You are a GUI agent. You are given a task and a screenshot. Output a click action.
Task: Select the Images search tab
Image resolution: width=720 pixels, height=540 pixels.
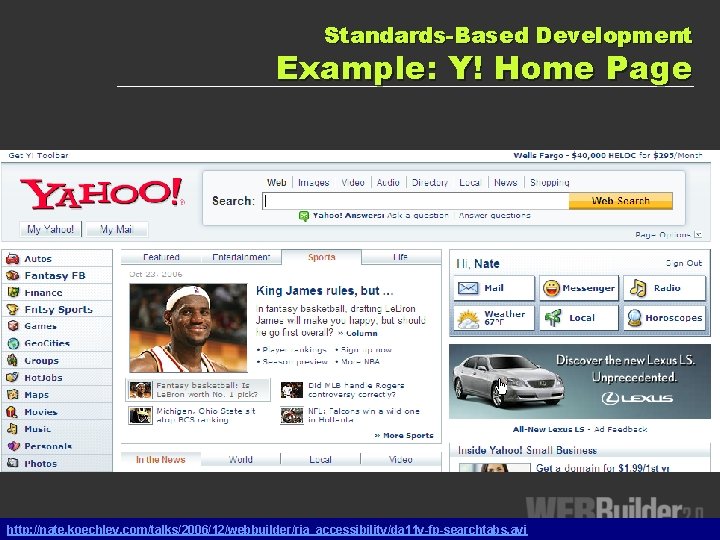point(314,182)
